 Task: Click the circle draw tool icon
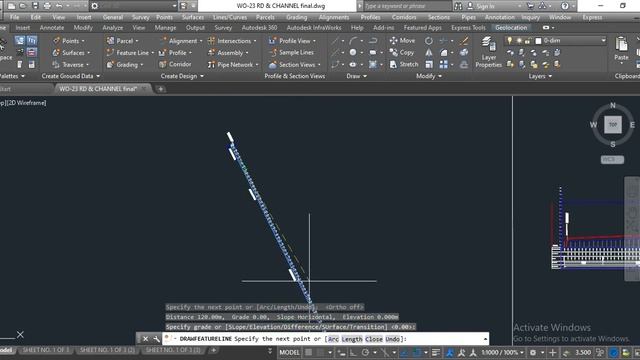tap(353, 52)
